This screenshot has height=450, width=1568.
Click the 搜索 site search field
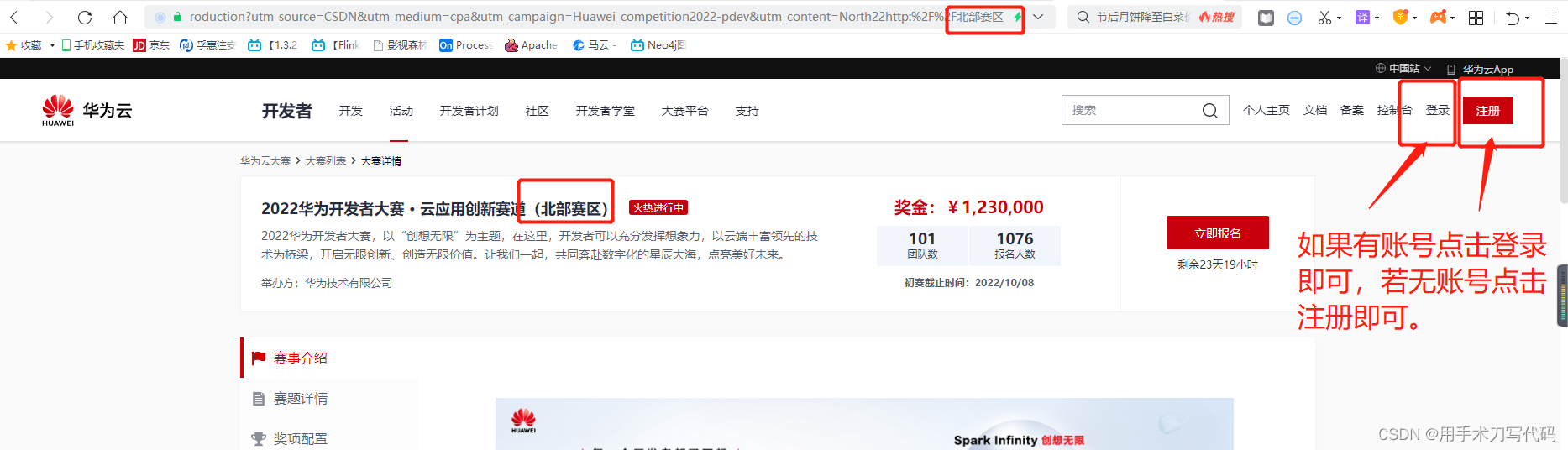(x=1146, y=110)
